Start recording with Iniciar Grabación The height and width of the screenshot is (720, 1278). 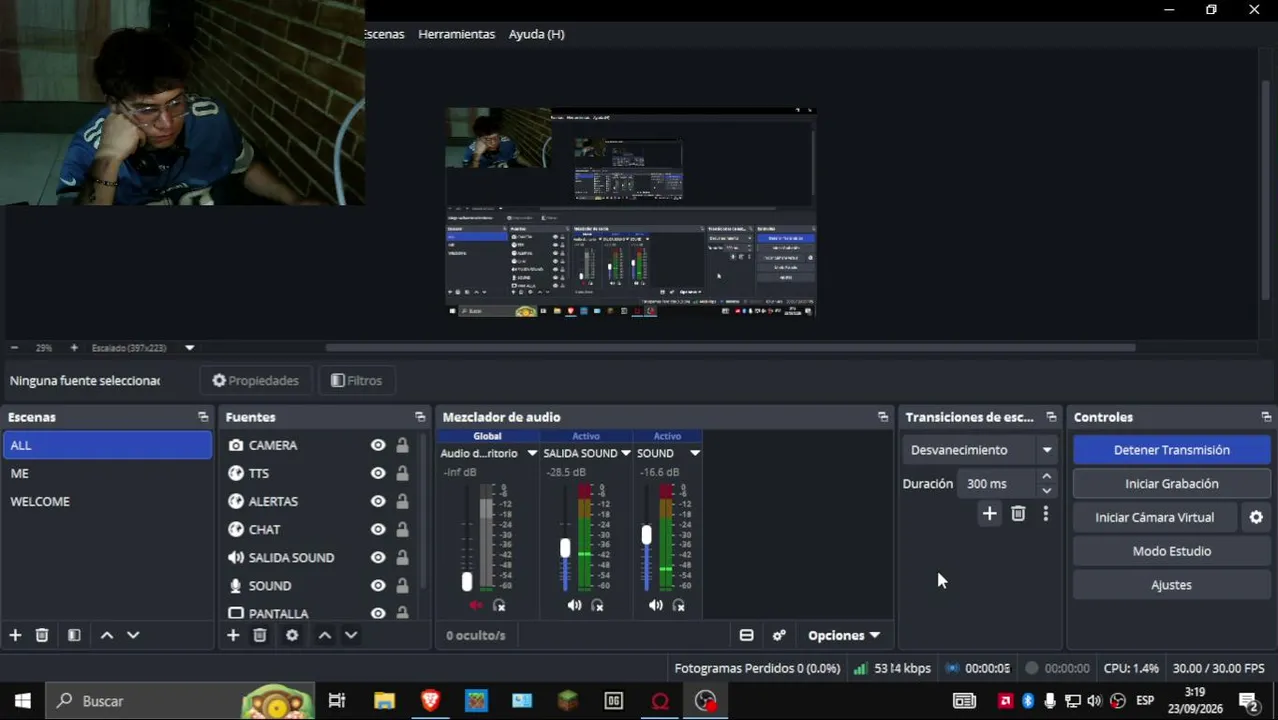1171,484
